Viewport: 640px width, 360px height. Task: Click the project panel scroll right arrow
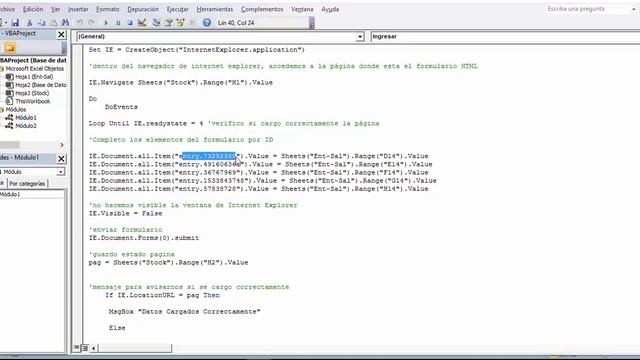tap(62, 145)
